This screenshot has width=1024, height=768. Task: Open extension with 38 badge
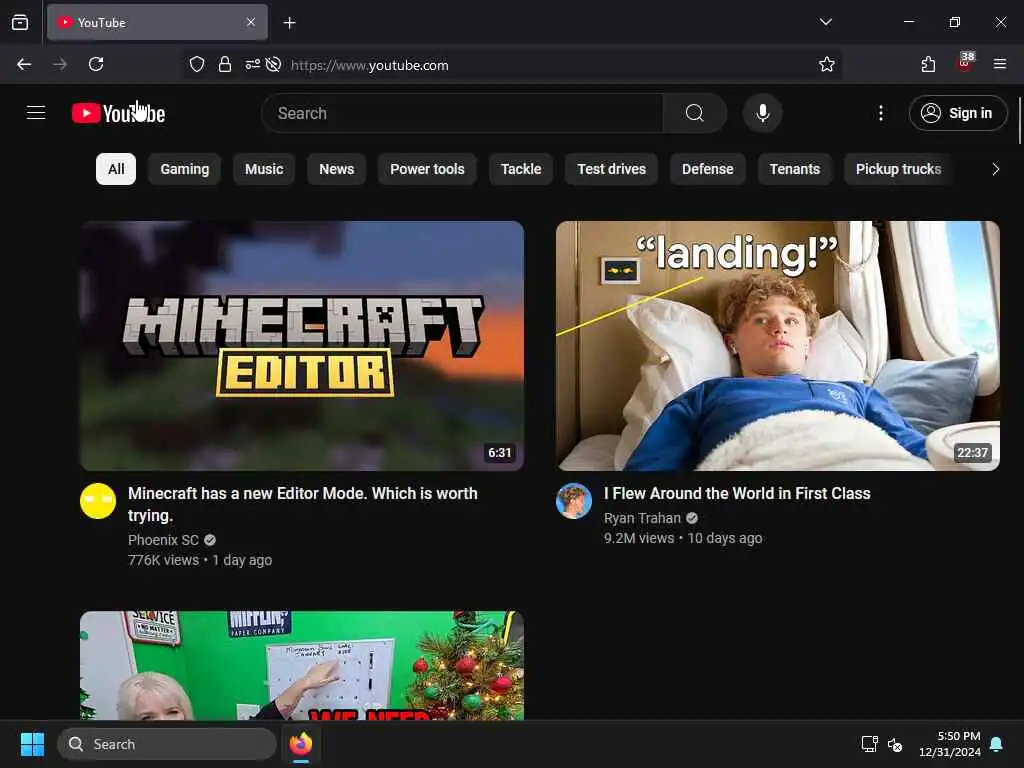[965, 63]
